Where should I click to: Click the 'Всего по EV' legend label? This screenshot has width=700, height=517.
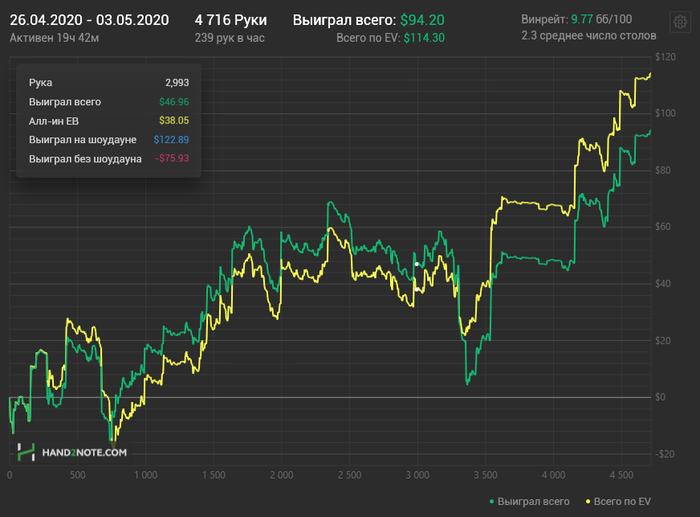(622, 501)
